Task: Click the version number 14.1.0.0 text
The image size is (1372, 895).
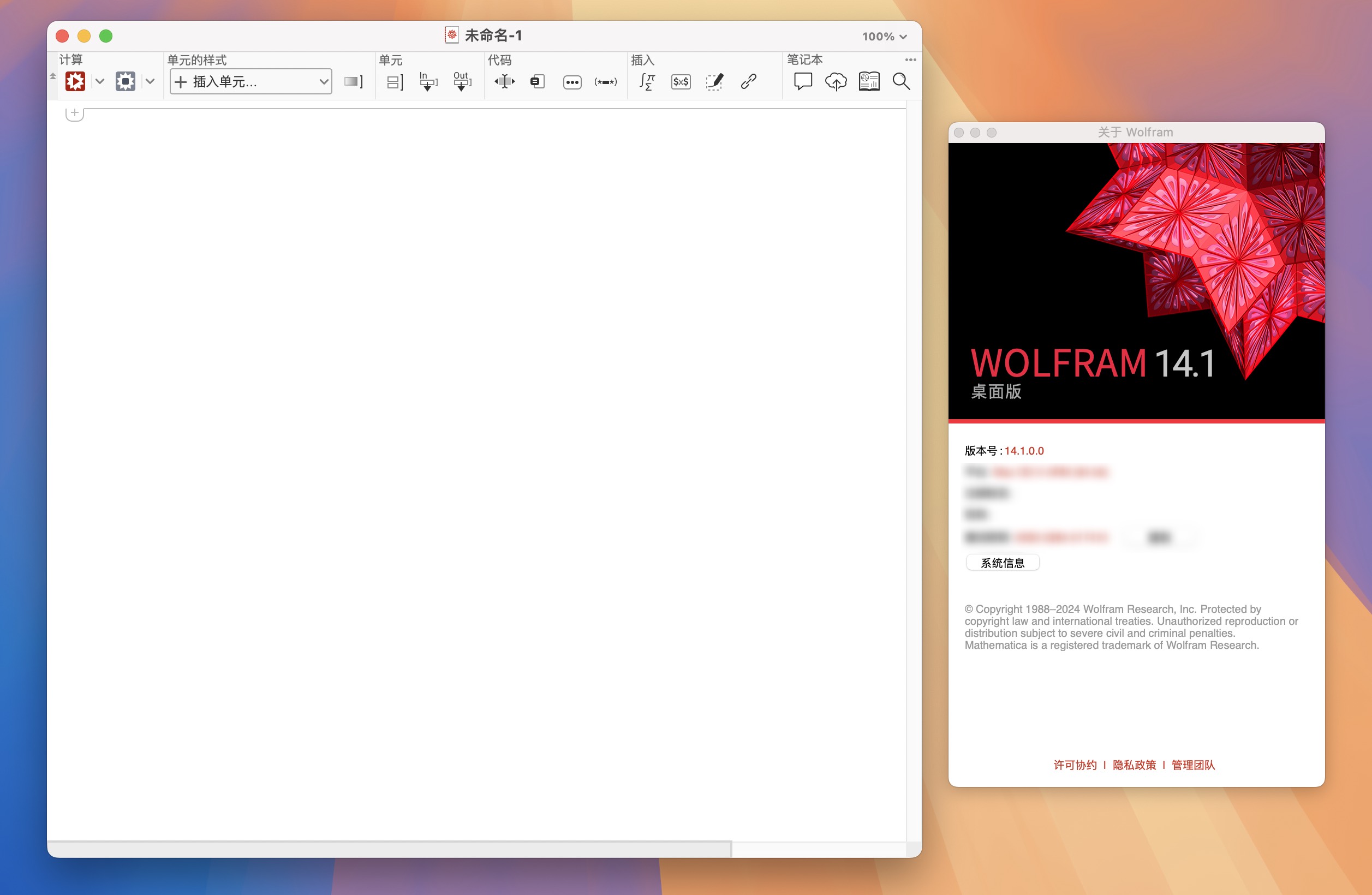Action: click(x=1024, y=451)
